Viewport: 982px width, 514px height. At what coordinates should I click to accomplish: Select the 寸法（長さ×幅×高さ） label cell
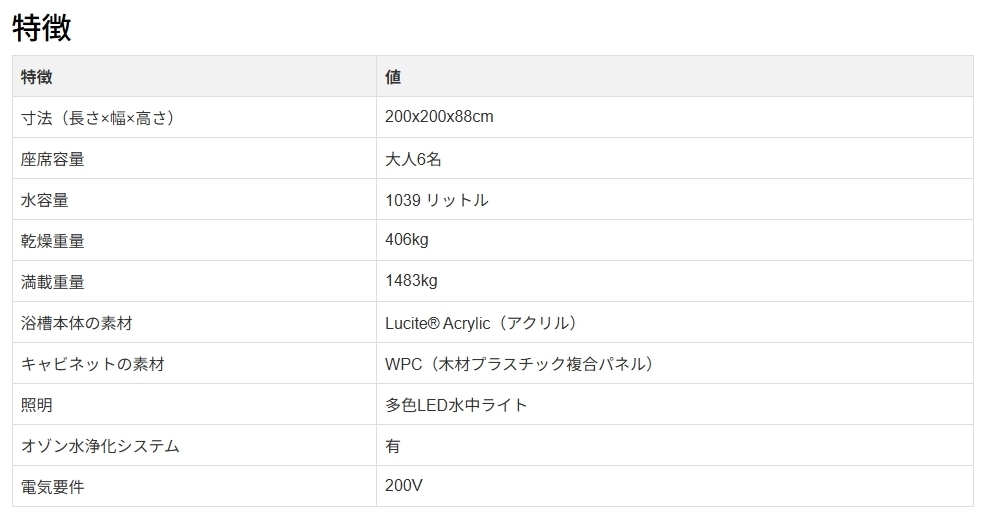pyautogui.click(x=98, y=118)
